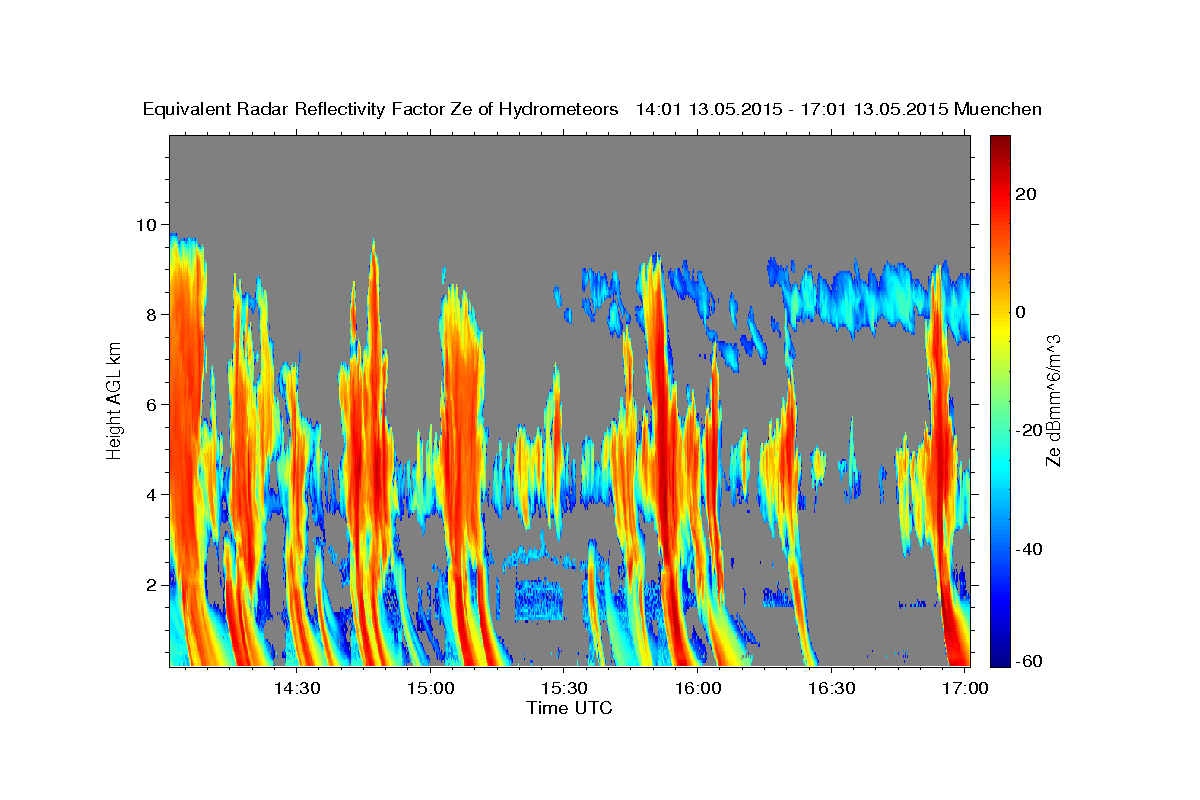This screenshot has height=800, width=1200.
Task: Click the 16:30 time tick label
Action: coord(831,689)
